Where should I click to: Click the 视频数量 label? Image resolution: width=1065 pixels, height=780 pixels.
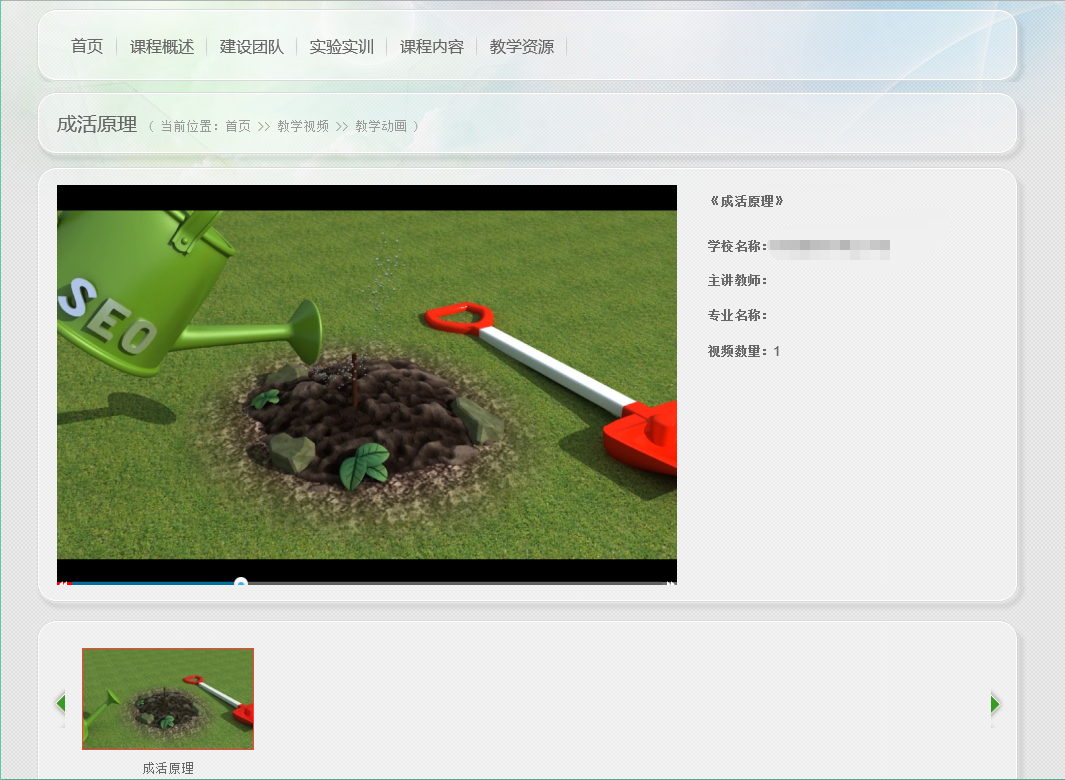point(737,351)
